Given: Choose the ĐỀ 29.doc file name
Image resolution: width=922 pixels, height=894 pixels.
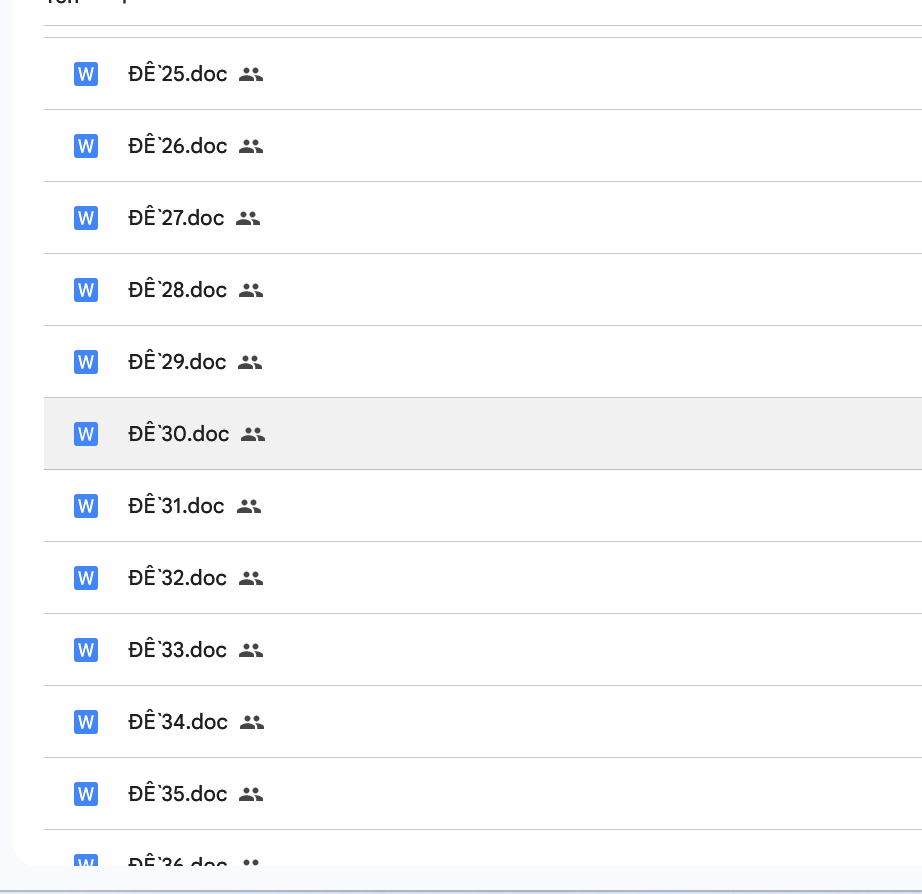Looking at the screenshot, I should 177,362.
